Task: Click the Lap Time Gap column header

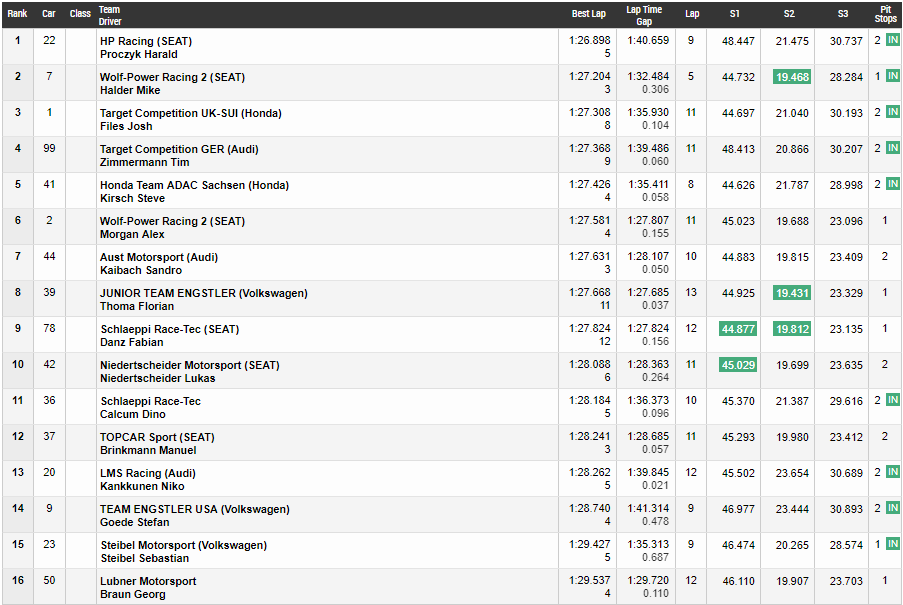Action: click(644, 16)
